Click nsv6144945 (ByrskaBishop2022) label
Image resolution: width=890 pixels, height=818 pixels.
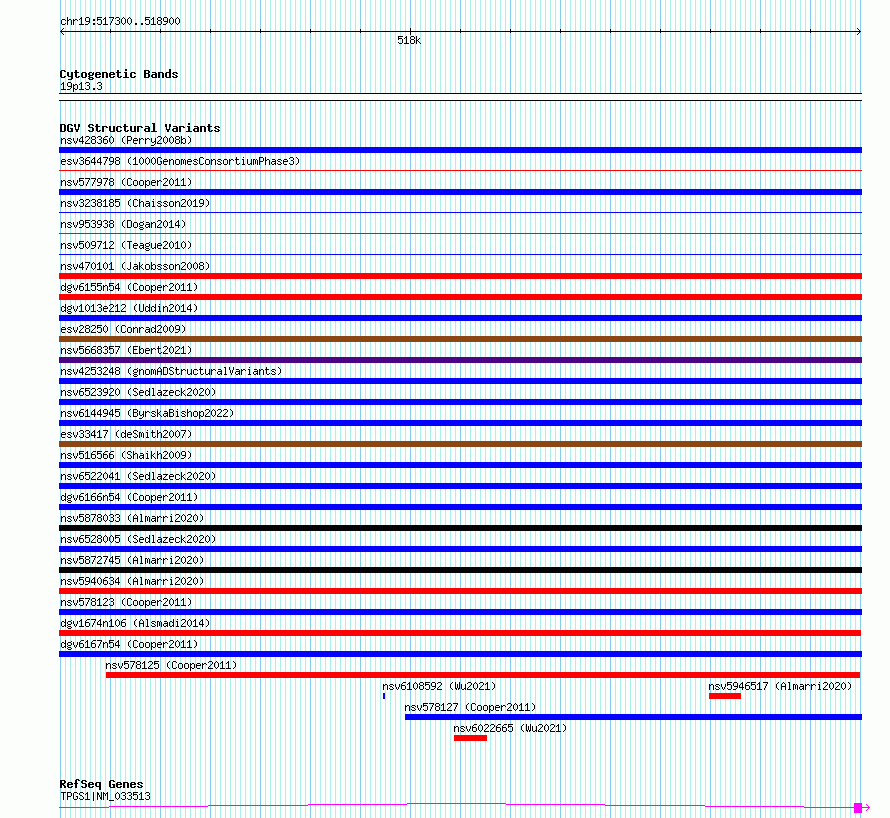pyautogui.click(x=147, y=413)
